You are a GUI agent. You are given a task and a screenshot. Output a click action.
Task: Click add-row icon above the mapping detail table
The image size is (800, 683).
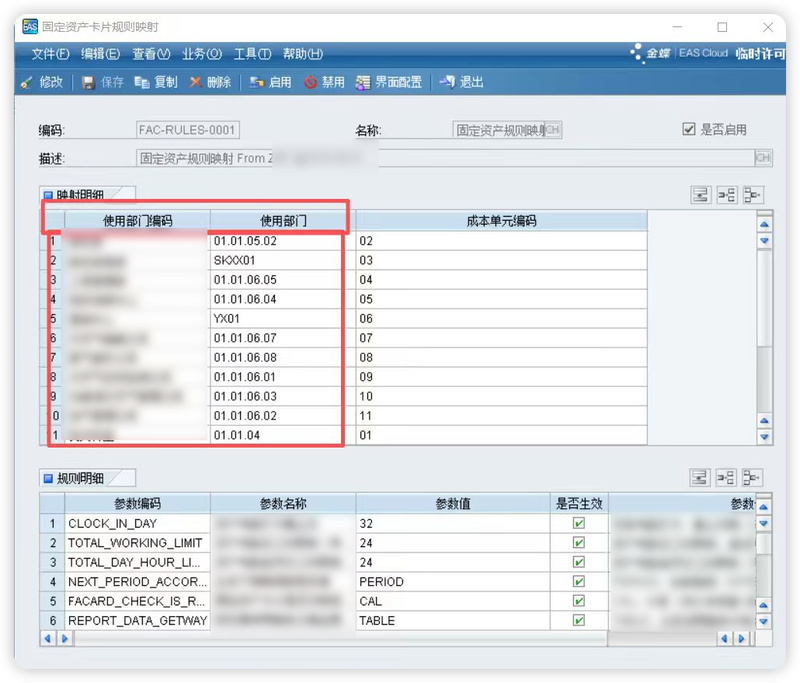tap(701, 195)
